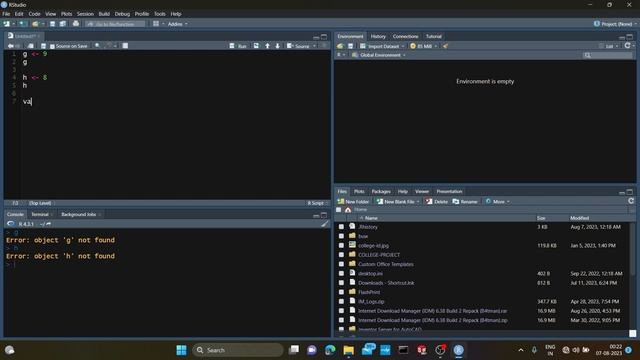This screenshot has height=360, width=640.
Task: Click the Open File folder icon in main toolbar
Action: click(x=35, y=24)
